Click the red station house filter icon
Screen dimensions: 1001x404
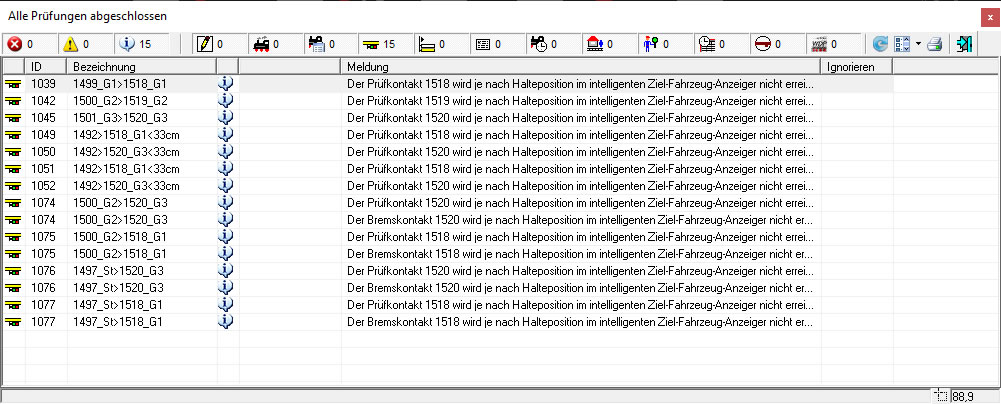point(595,44)
